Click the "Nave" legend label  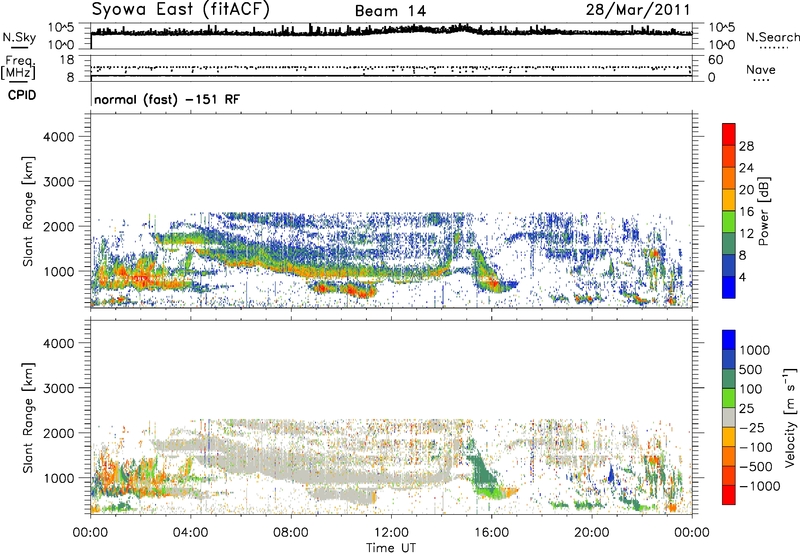point(761,69)
